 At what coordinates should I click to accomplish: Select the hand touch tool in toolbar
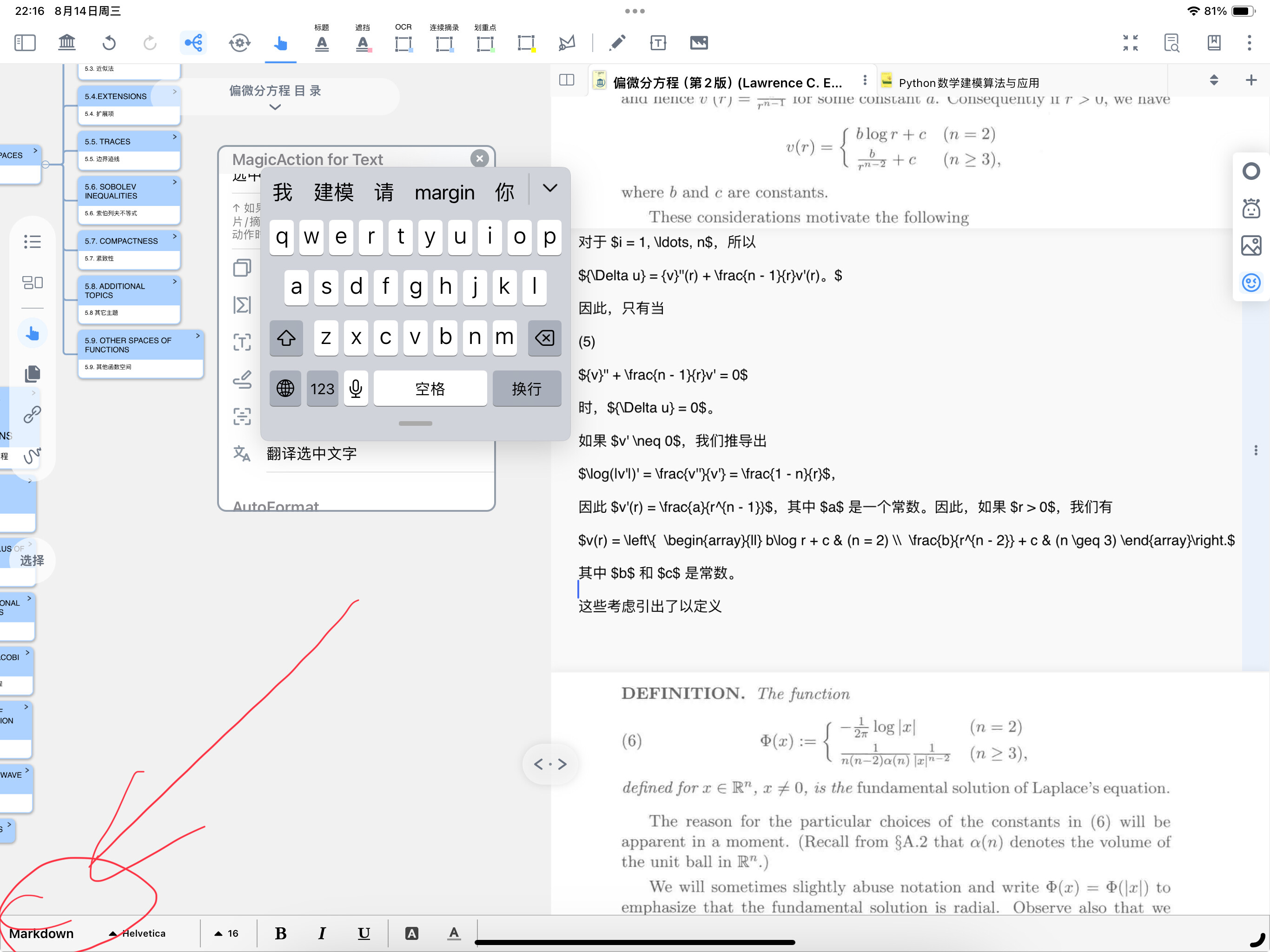coord(281,43)
